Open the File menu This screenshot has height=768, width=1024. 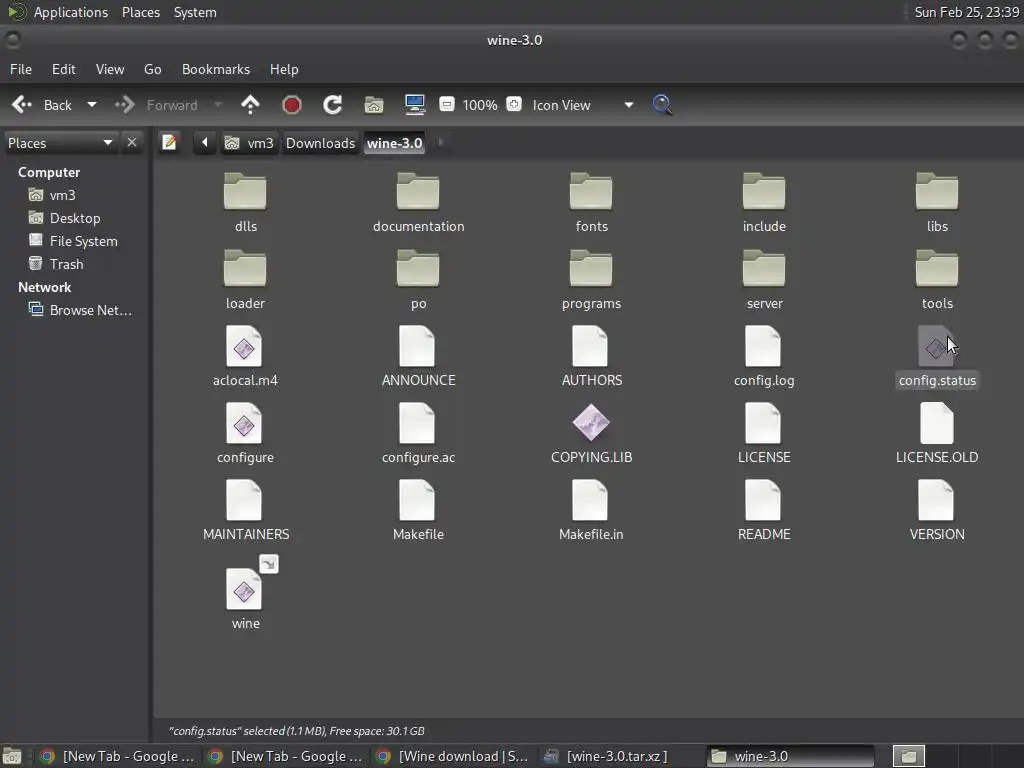[x=21, y=69]
